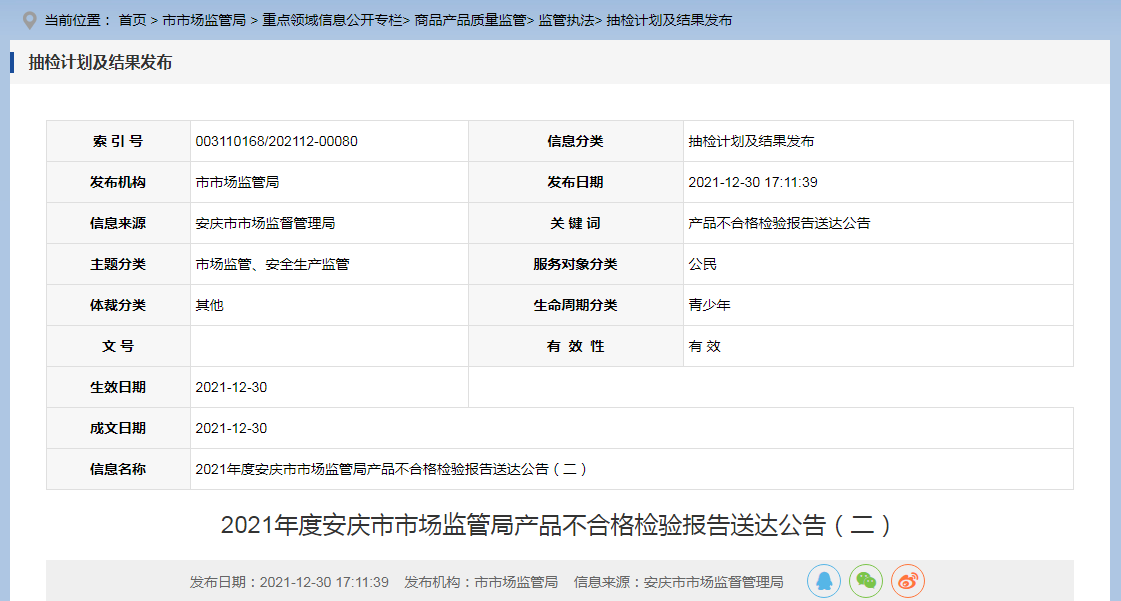Screen dimensions: 1121x601
Task: Select 市场监管、安全生产监管 value
Action: tap(272, 264)
